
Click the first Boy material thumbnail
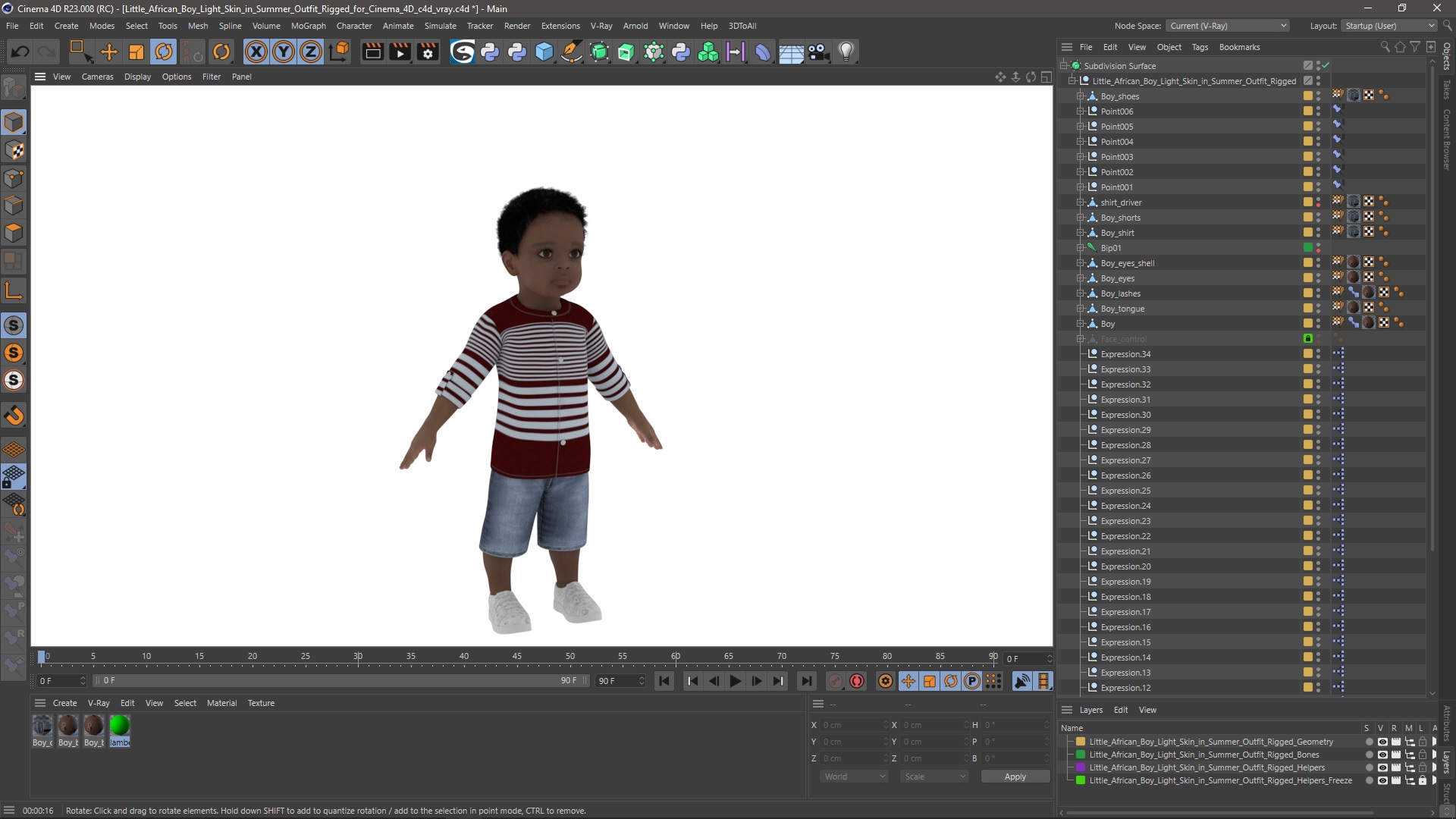click(x=42, y=726)
